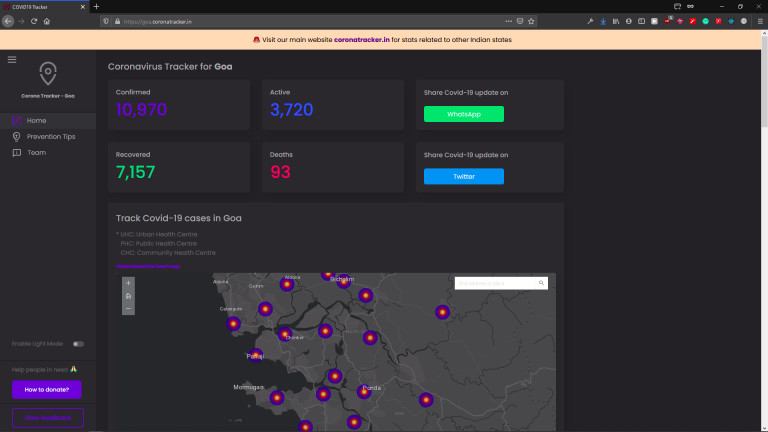The width and height of the screenshot is (768, 432).
Task: Go back in the browser
Action: pos(8,21)
